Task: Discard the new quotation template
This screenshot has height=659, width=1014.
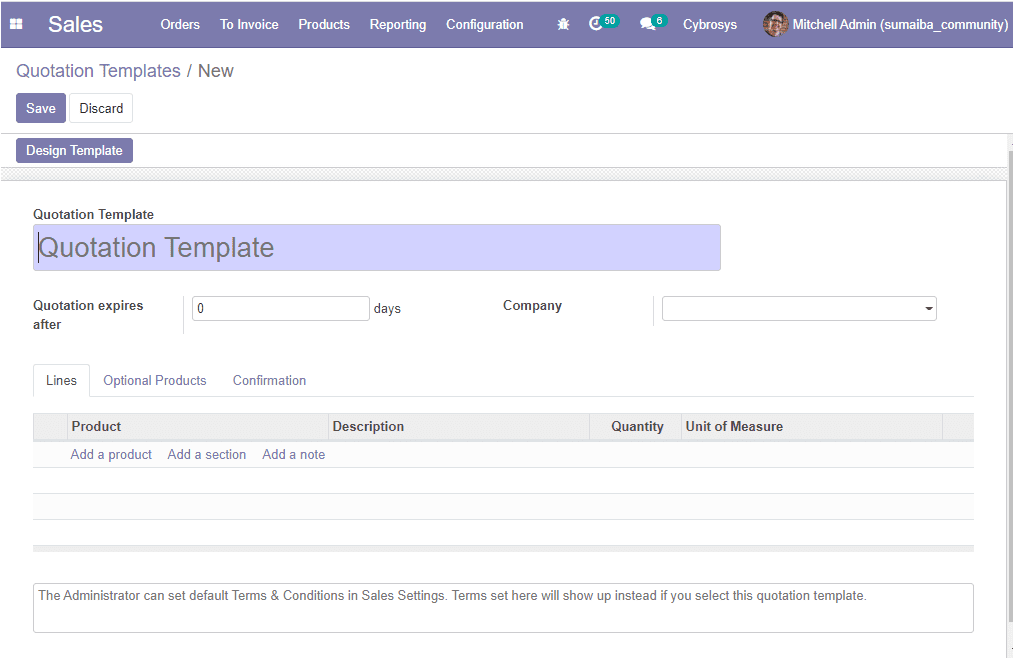Action: [101, 108]
